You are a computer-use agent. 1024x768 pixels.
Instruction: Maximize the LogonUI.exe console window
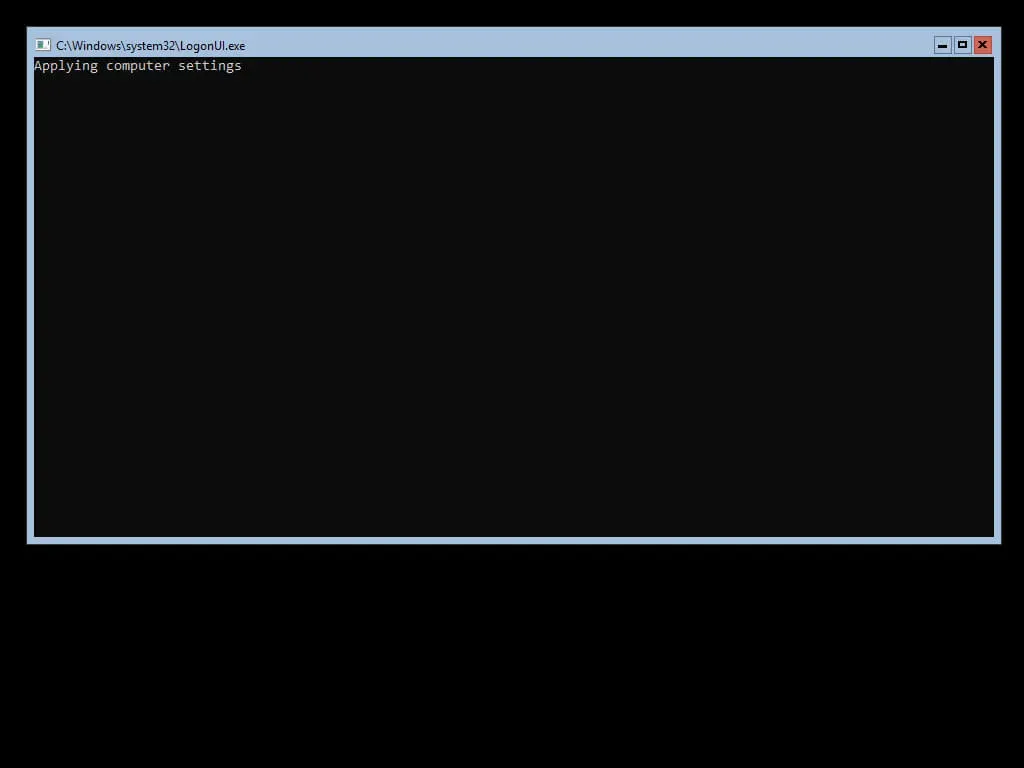tap(963, 45)
